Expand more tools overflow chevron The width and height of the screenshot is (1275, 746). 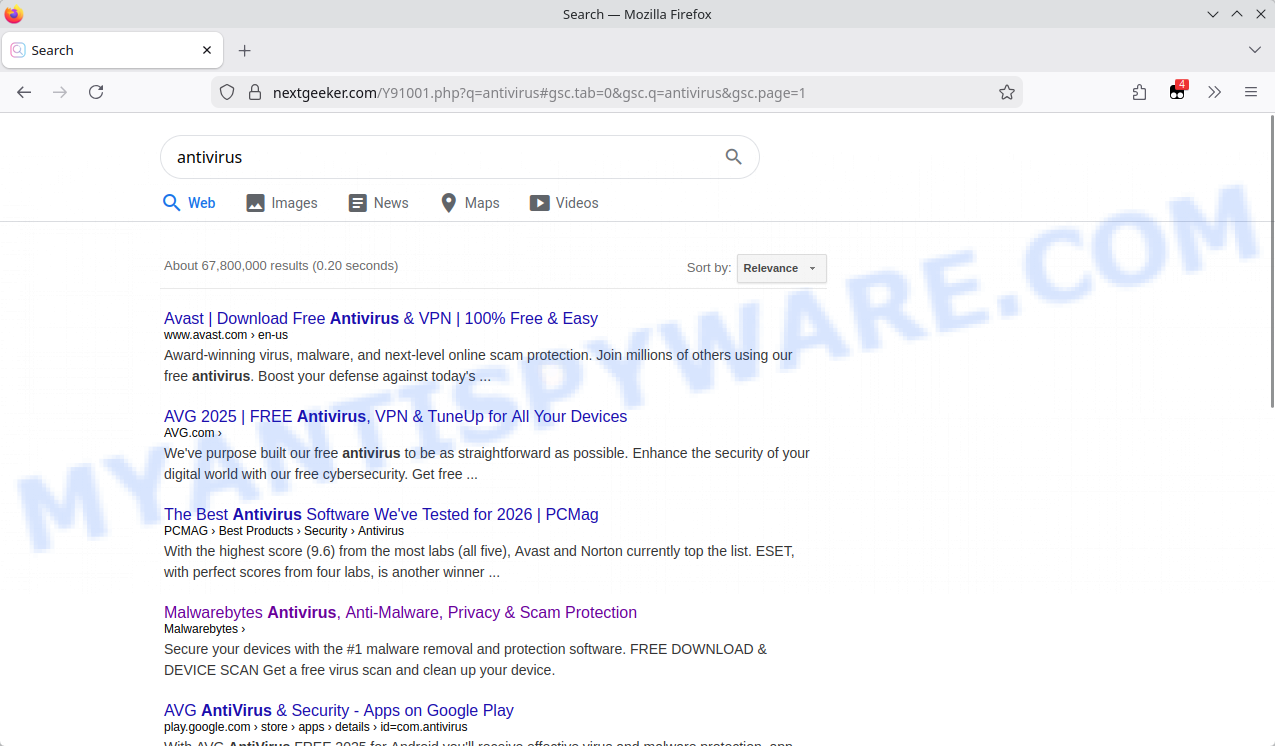(1214, 92)
